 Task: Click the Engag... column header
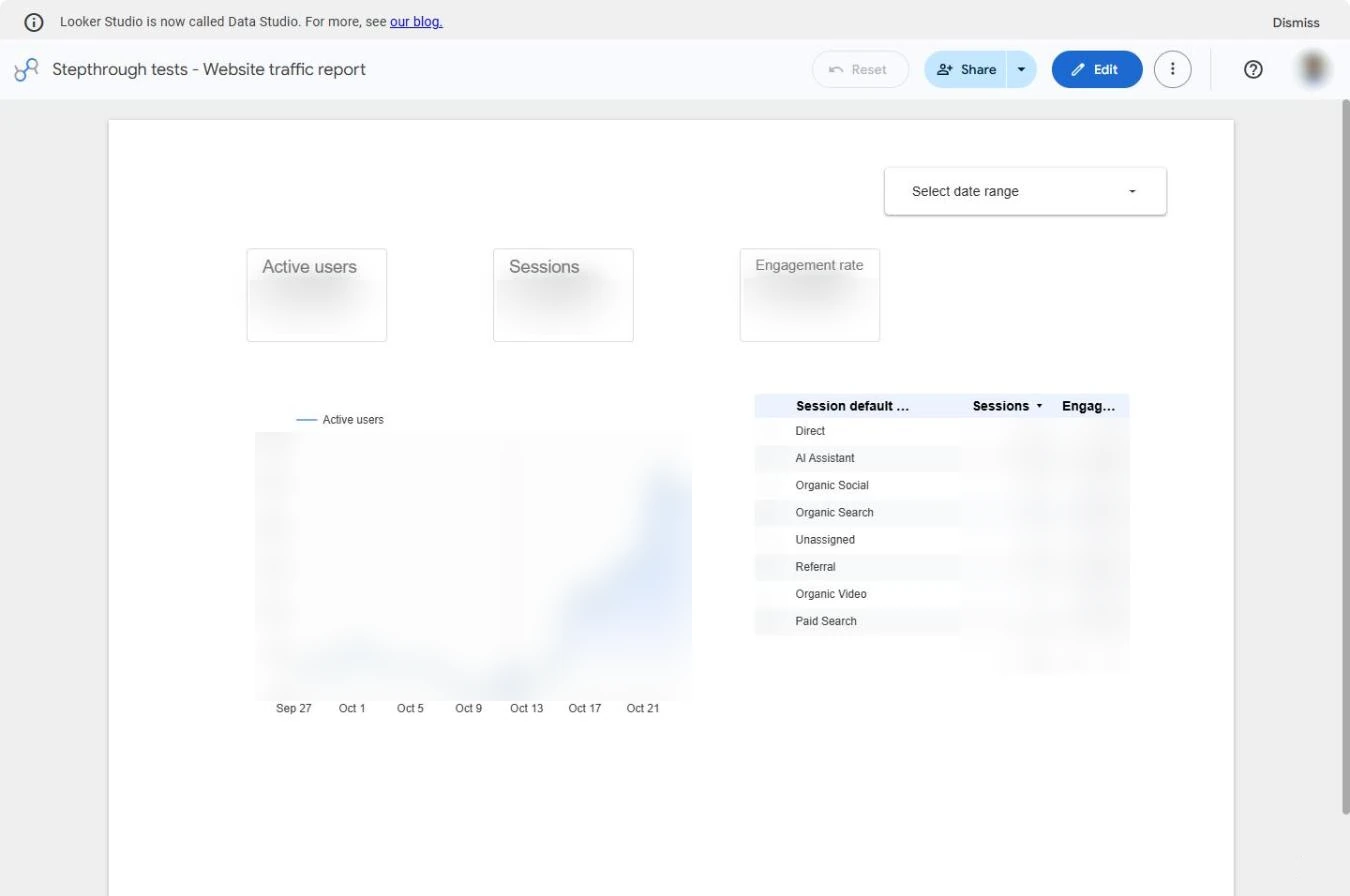pyautogui.click(x=1088, y=406)
